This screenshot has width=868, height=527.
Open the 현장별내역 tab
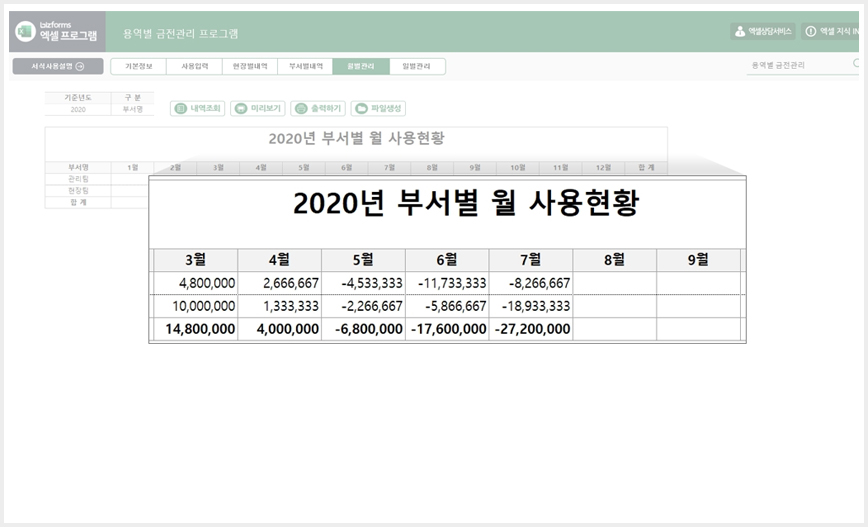pos(250,66)
